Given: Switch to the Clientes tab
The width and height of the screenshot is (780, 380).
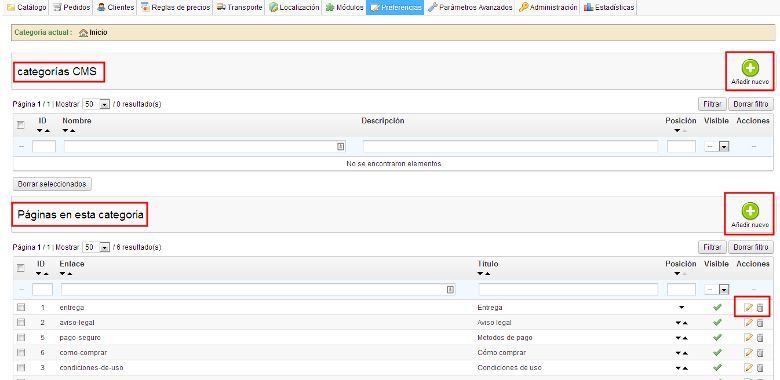Looking at the screenshot, I should [115, 7].
